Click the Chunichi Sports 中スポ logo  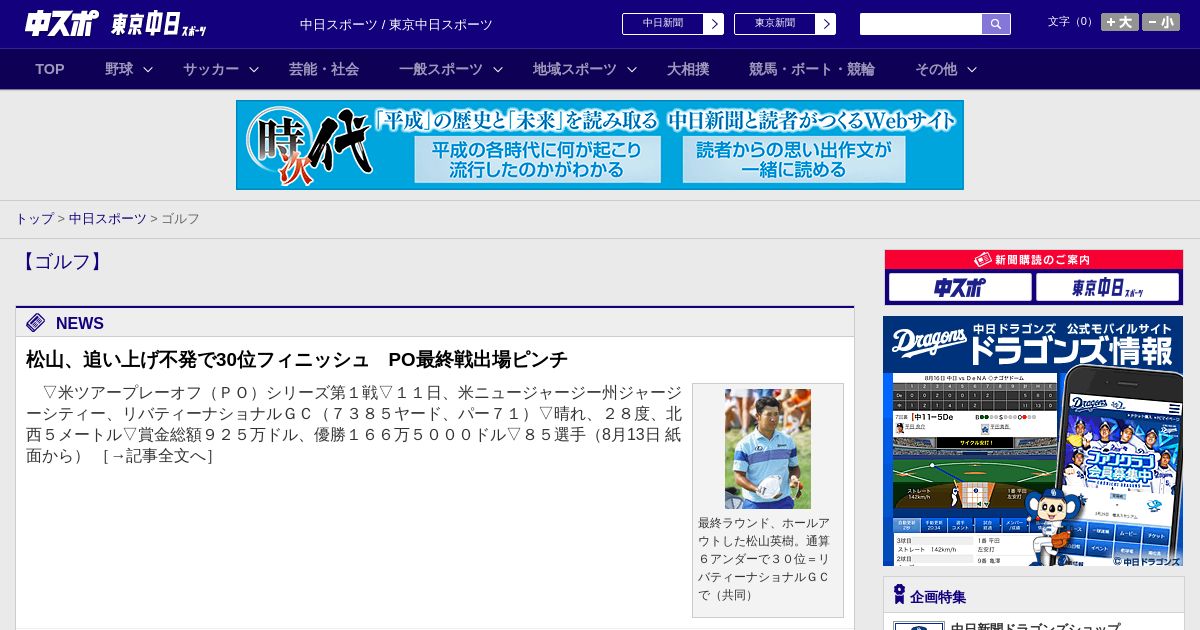point(62,23)
